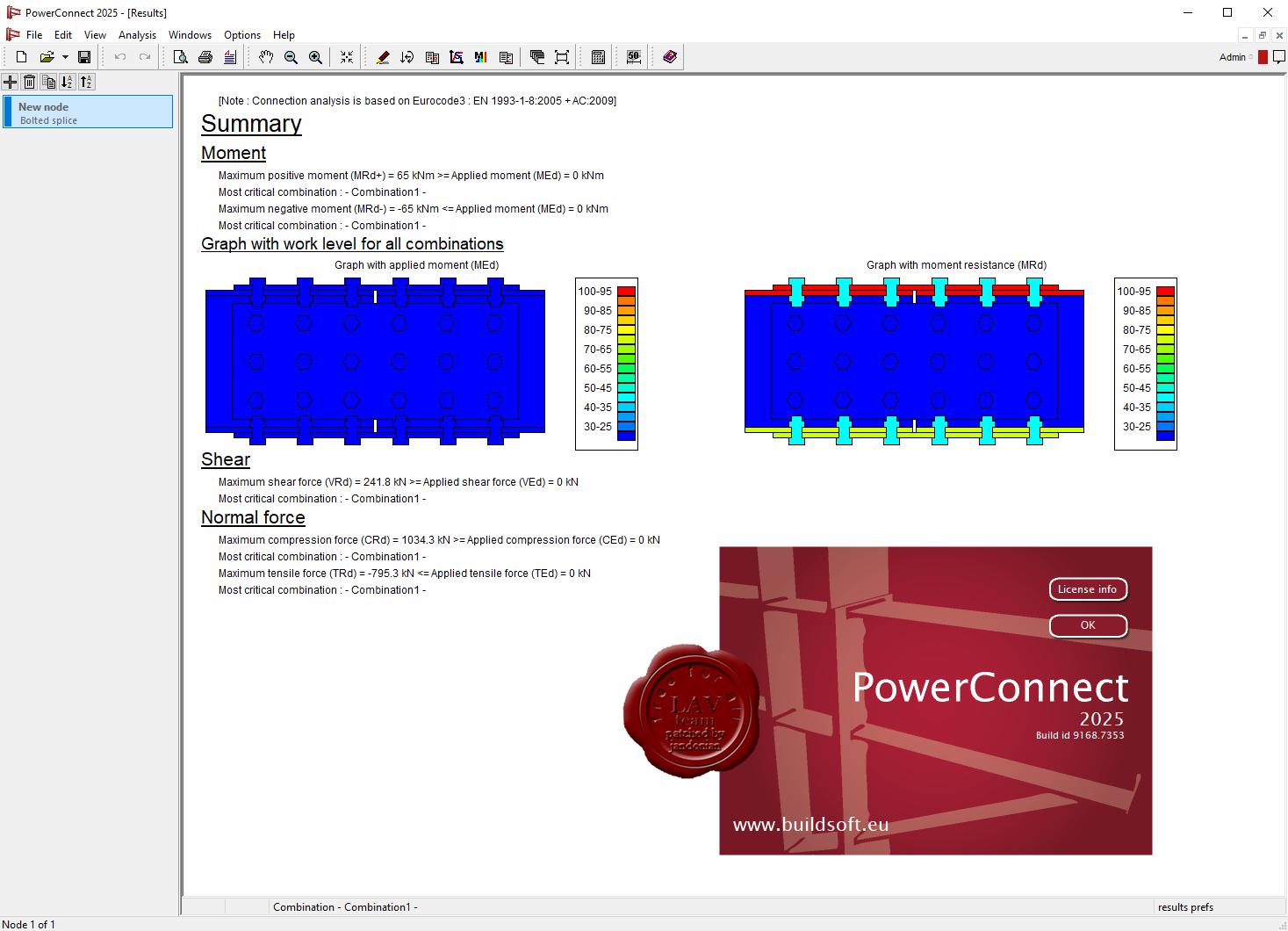
Task: Open the report document icon
Action: click(230, 57)
